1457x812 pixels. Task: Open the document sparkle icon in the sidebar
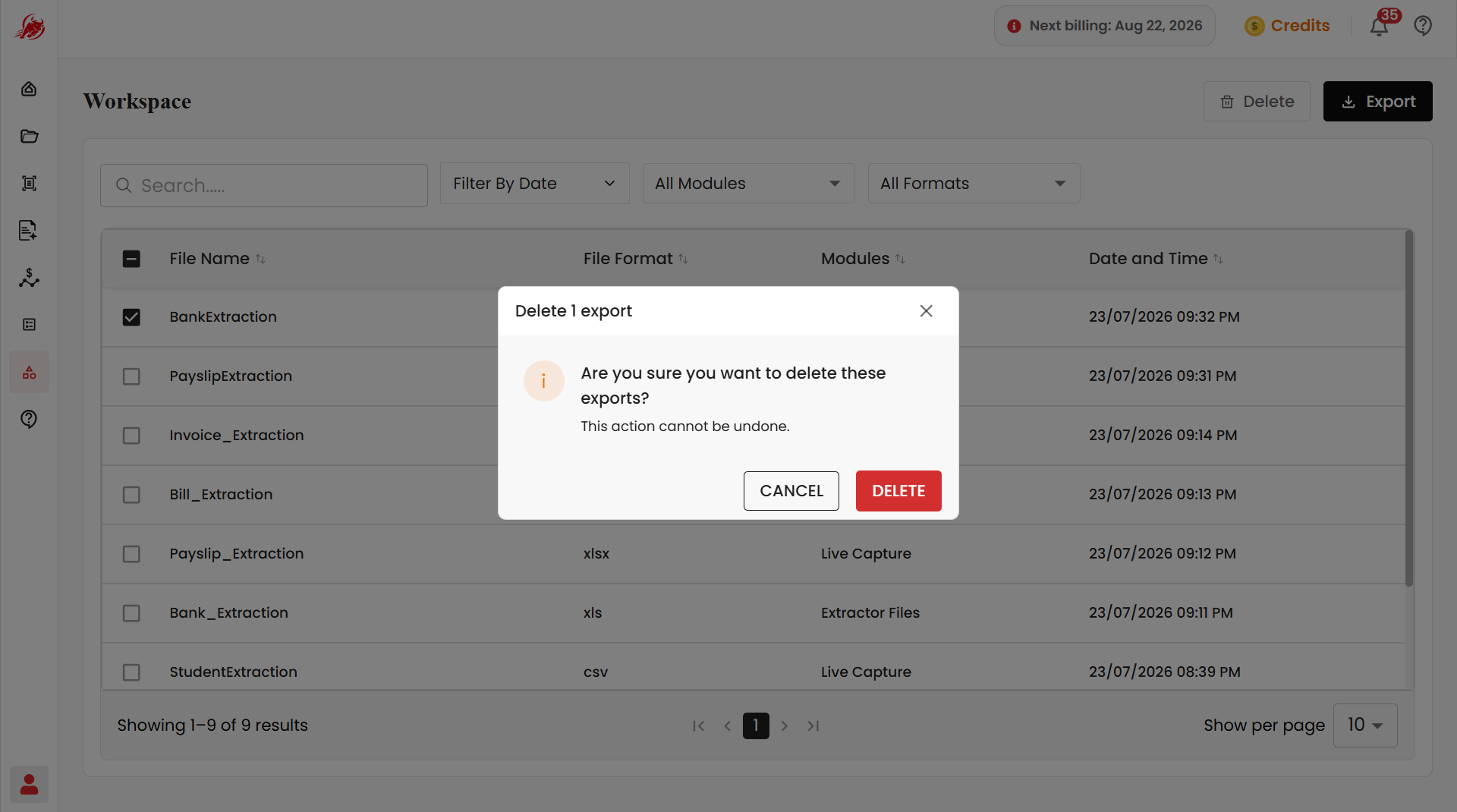[29, 230]
